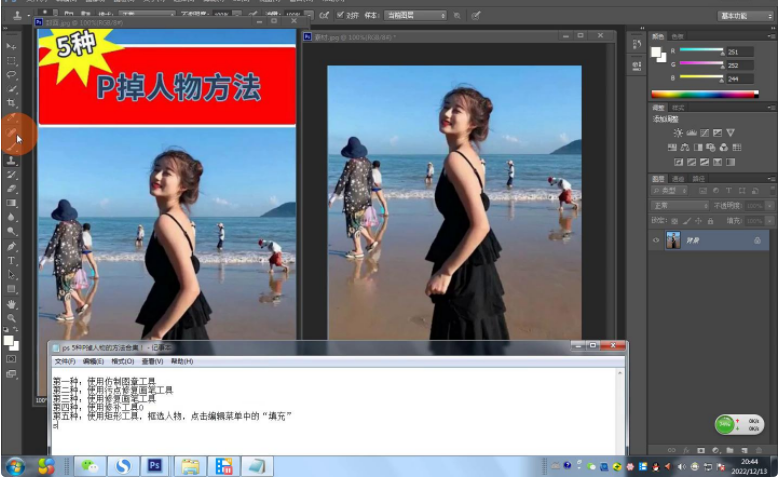The width and height of the screenshot is (778, 481).
Task: Select the Dodge tool
Action: pos(11,231)
